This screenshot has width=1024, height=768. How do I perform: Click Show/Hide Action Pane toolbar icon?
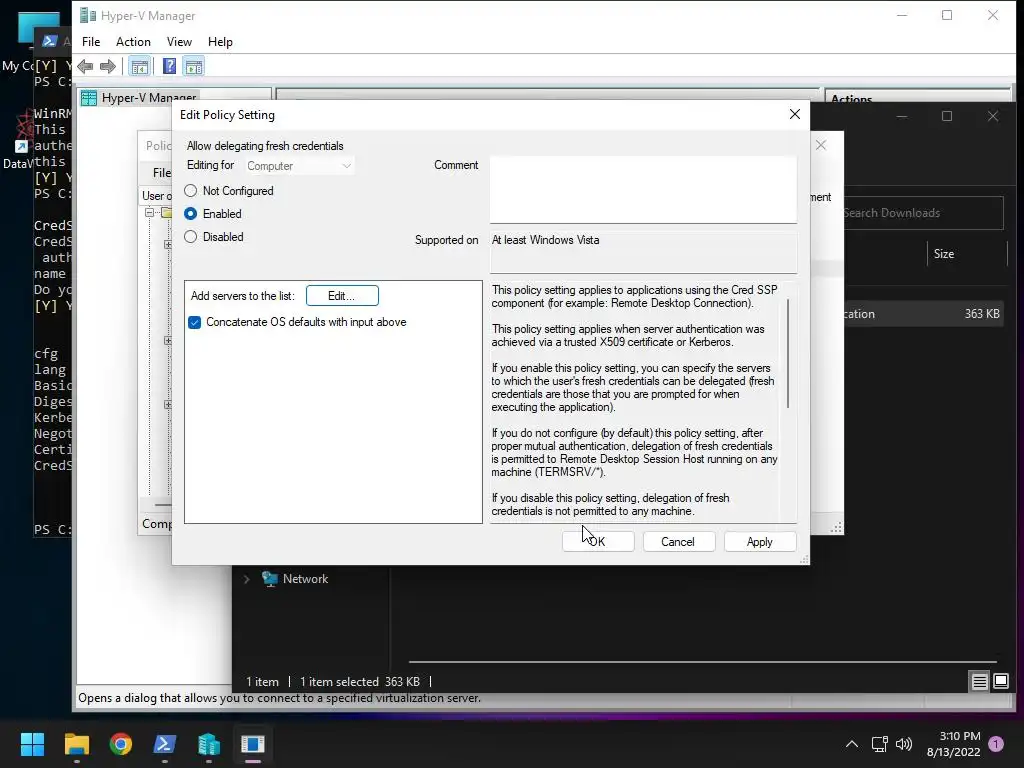193,66
